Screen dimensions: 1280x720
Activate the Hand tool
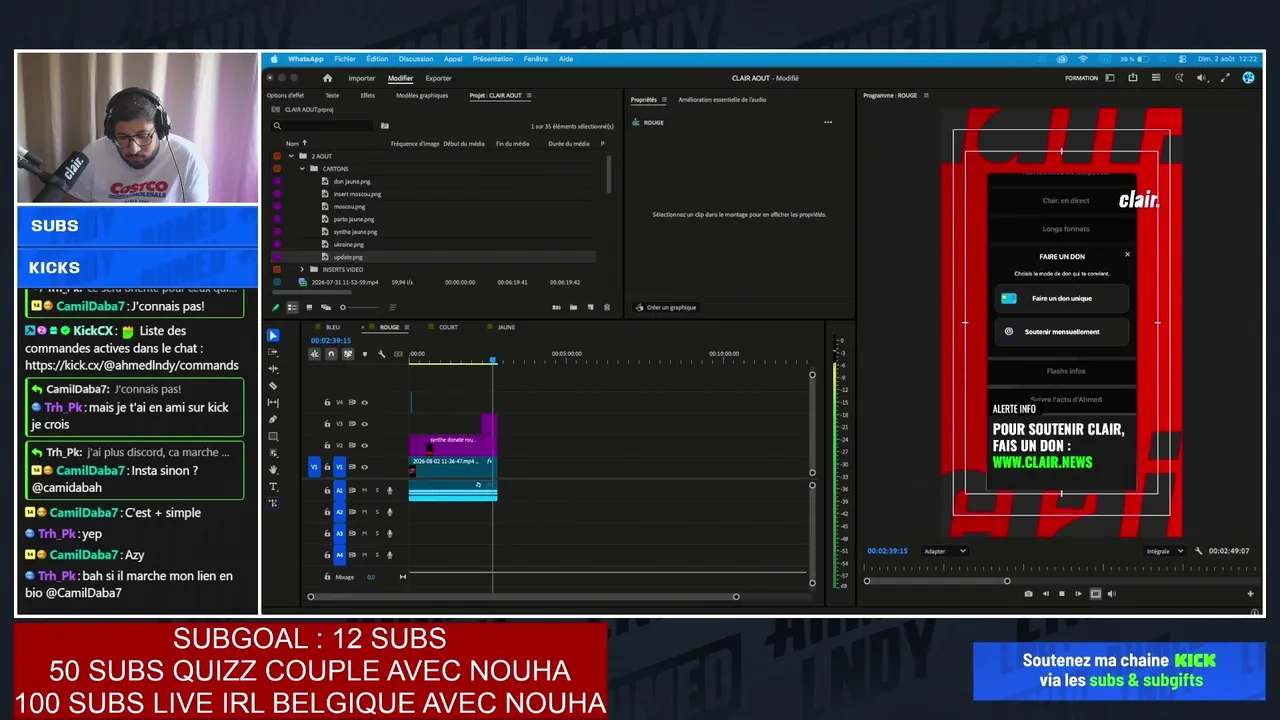click(x=273, y=470)
